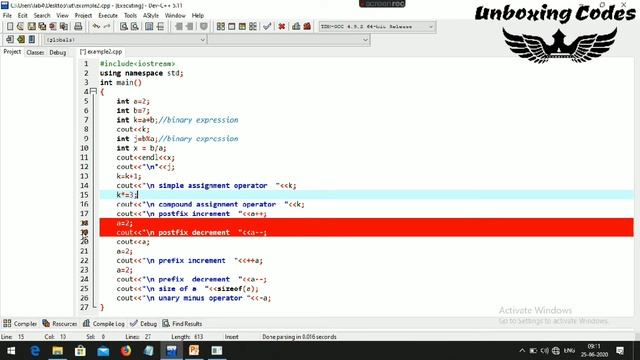Open the Help menu
This screenshot has height=360, width=640.
[198, 16]
